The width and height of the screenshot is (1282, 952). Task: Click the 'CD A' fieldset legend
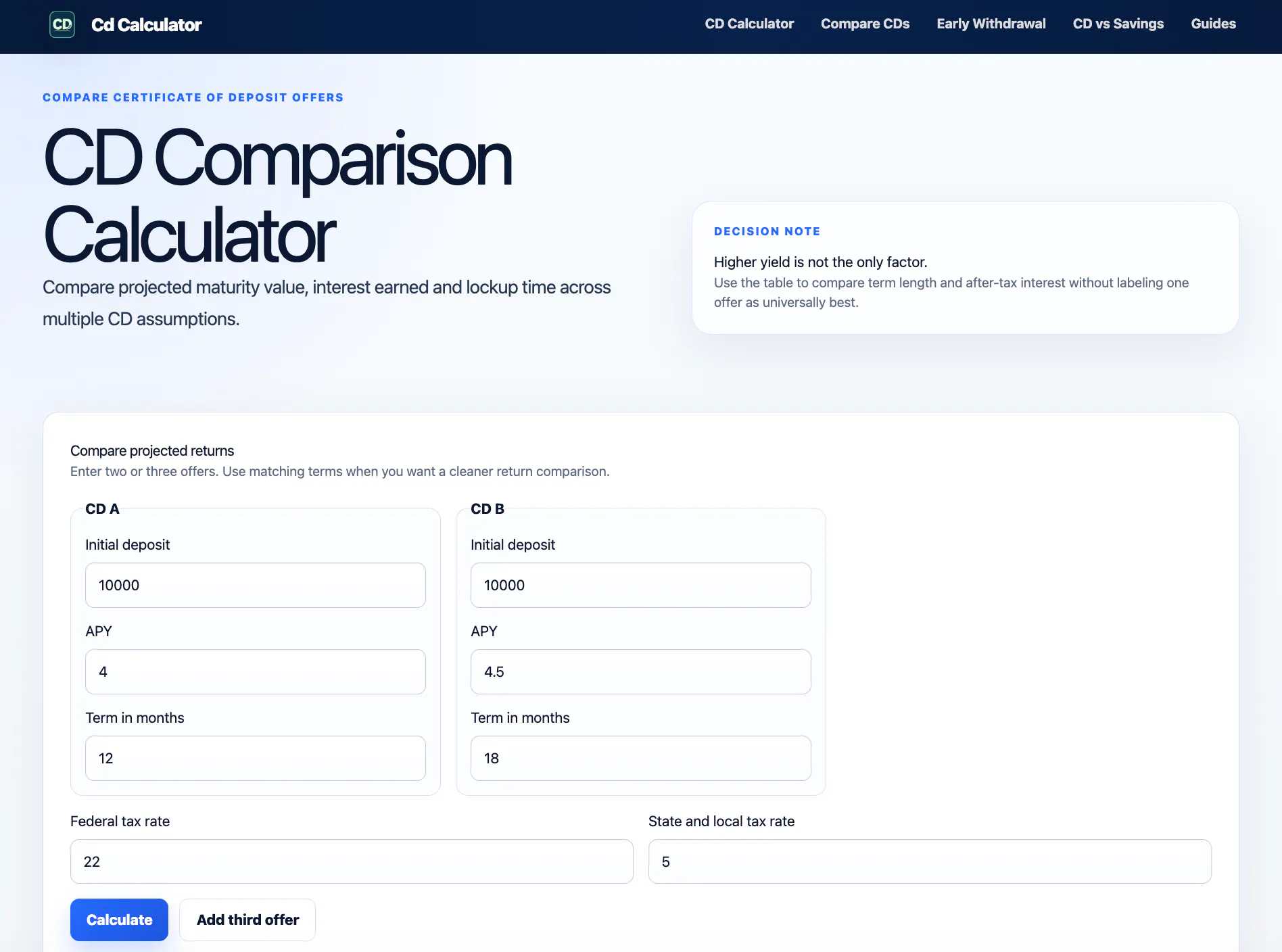pos(102,509)
